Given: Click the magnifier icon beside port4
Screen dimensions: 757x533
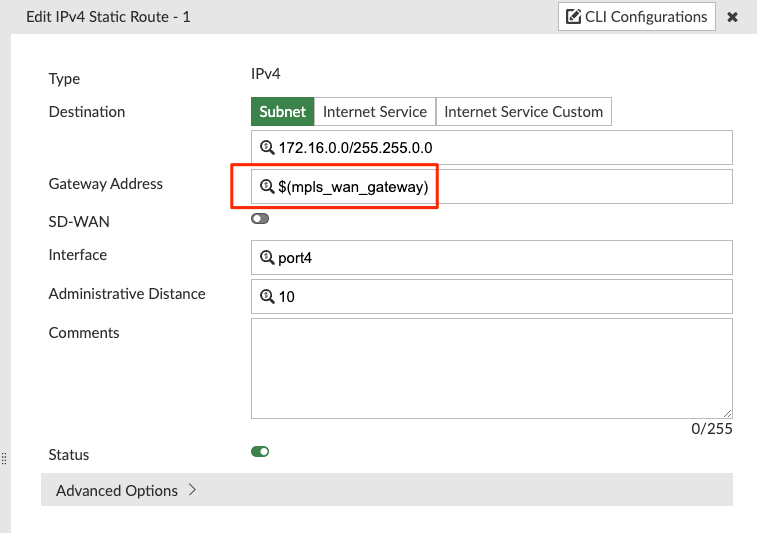Looking at the screenshot, I should click(x=267, y=258).
